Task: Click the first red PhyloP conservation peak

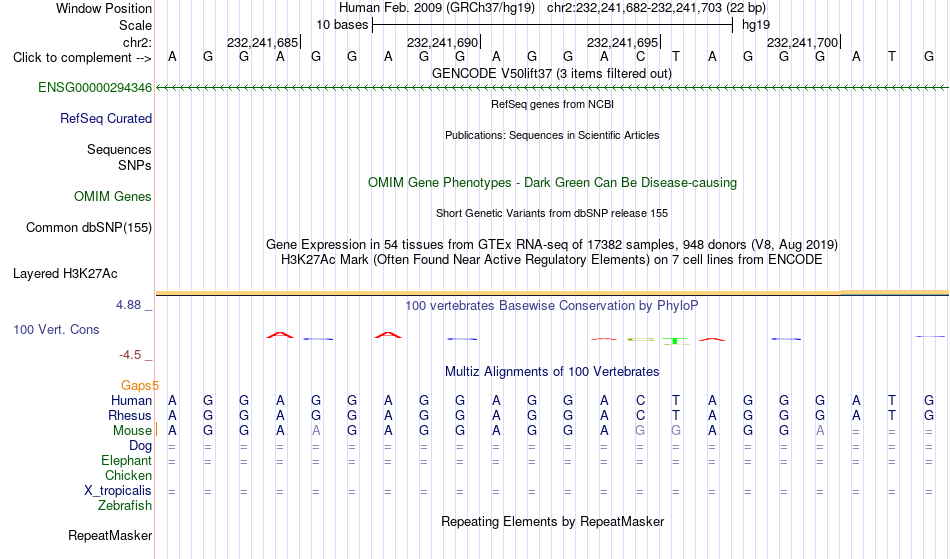Action: [x=280, y=335]
